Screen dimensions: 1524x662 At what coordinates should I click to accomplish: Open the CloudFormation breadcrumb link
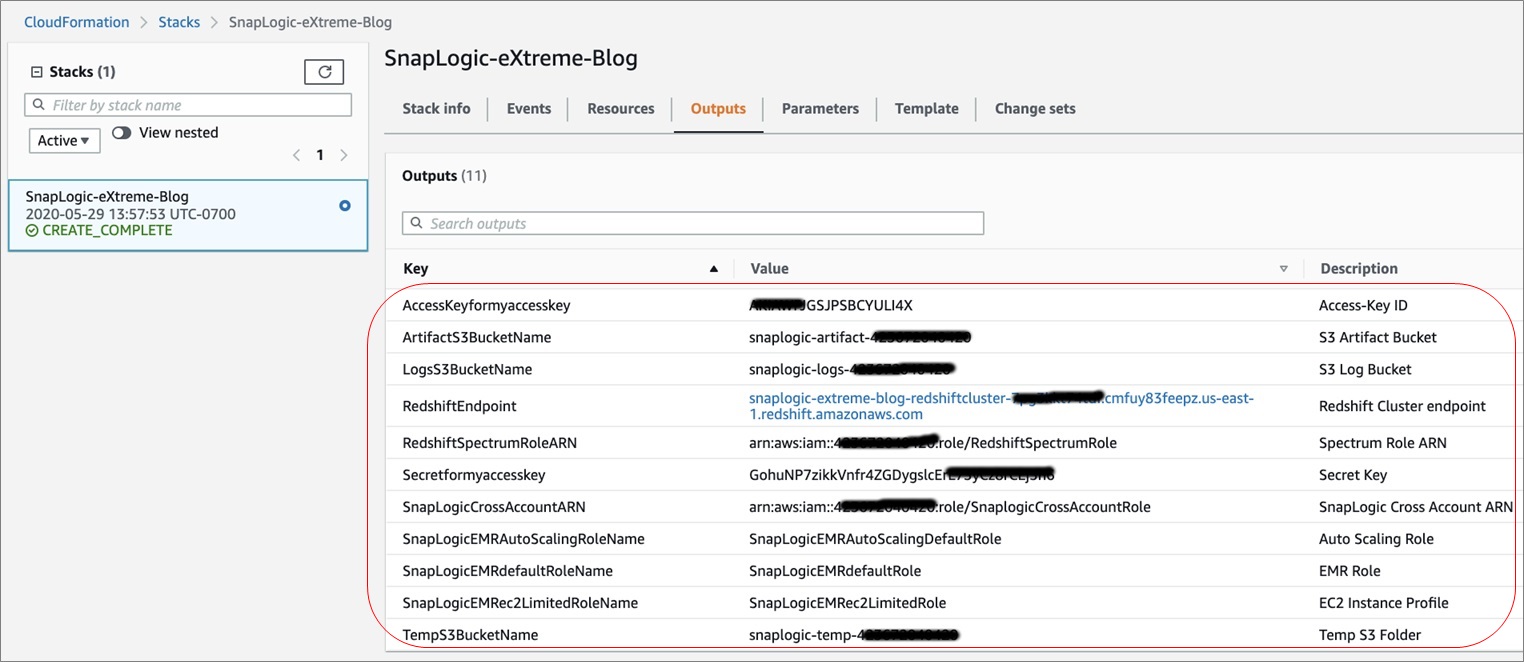(77, 22)
